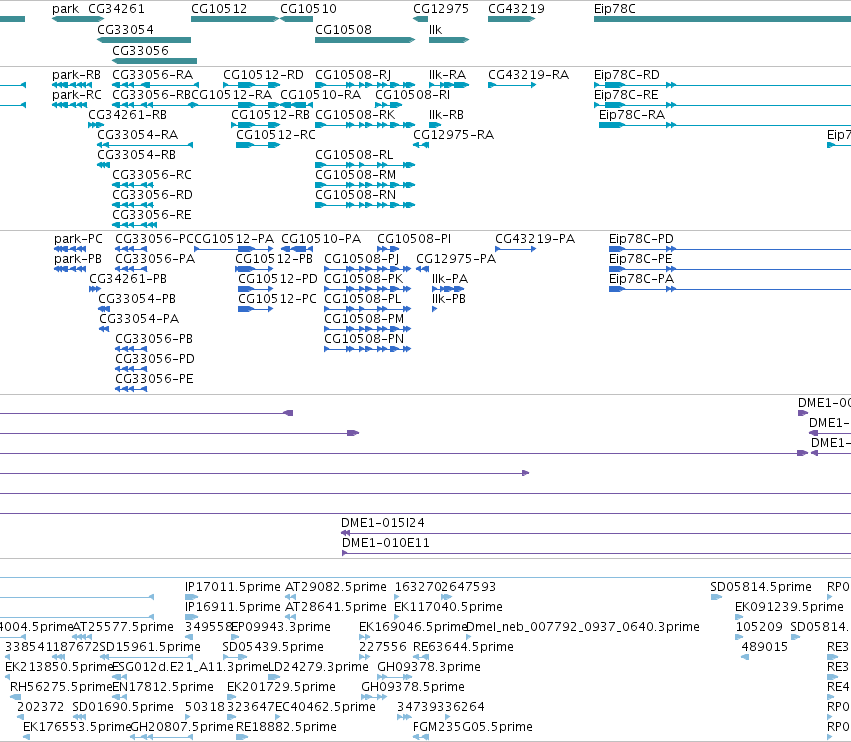Click the CG34261 gene label

point(116,9)
